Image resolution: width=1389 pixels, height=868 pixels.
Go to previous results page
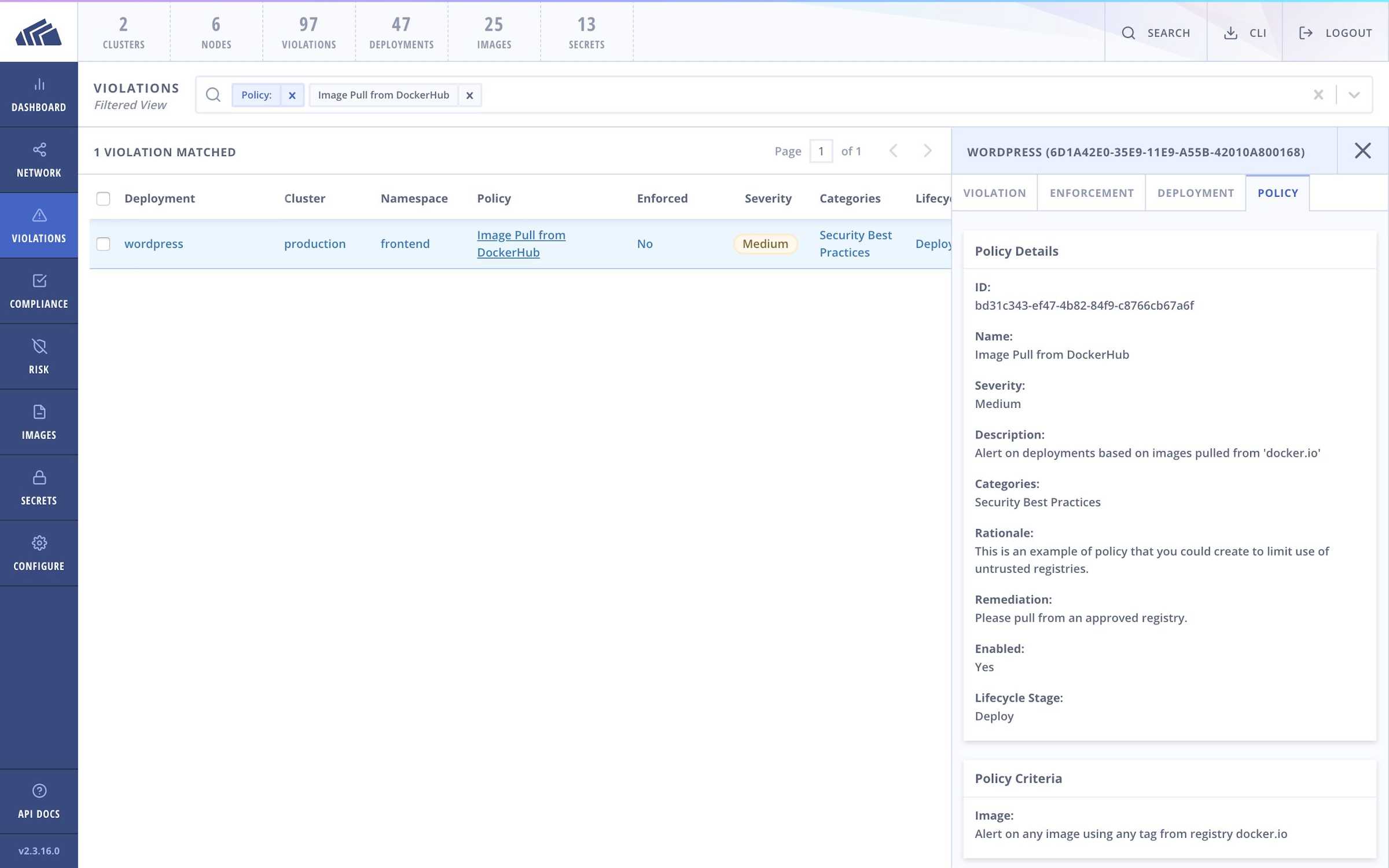tap(894, 151)
